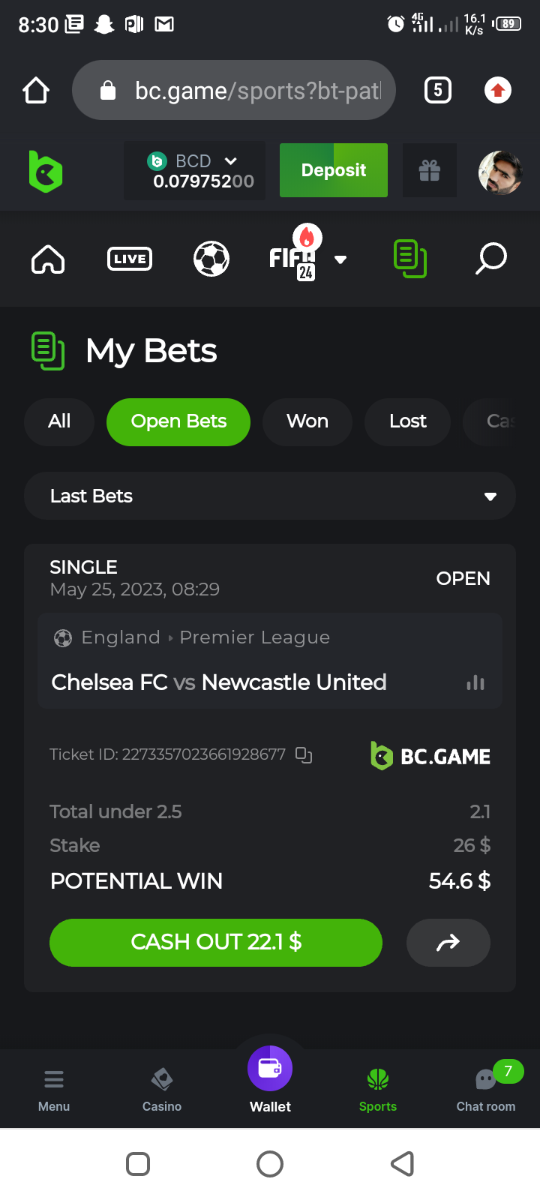This screenshot has width=540, height=1200.
Task: Open match statistics bar chart icon
Action: [475, 683]
